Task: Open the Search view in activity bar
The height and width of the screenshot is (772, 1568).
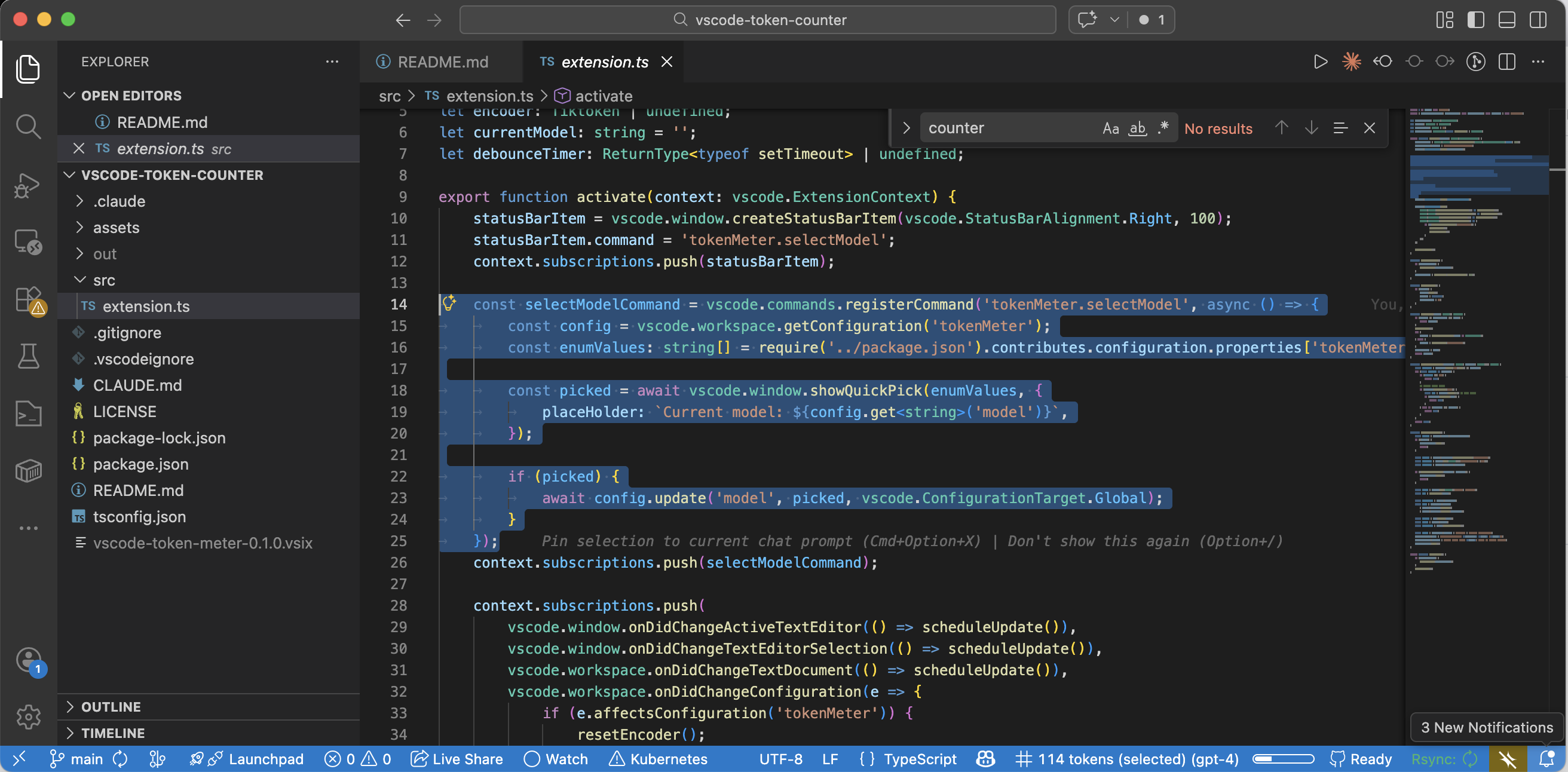Action: (28, 127)
